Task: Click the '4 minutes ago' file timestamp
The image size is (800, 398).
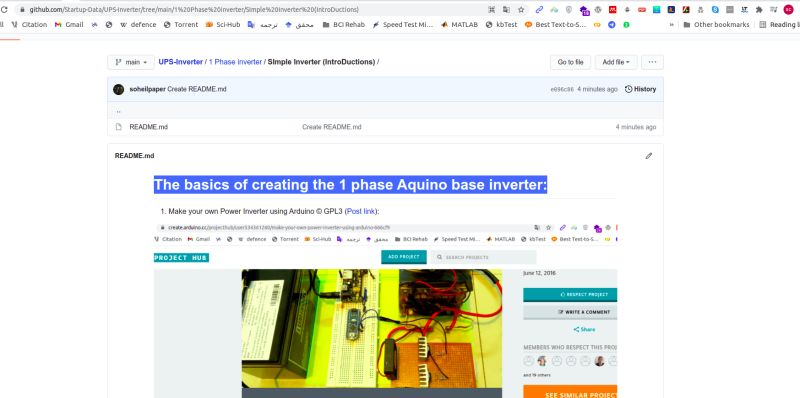Action: click(636, 127)
